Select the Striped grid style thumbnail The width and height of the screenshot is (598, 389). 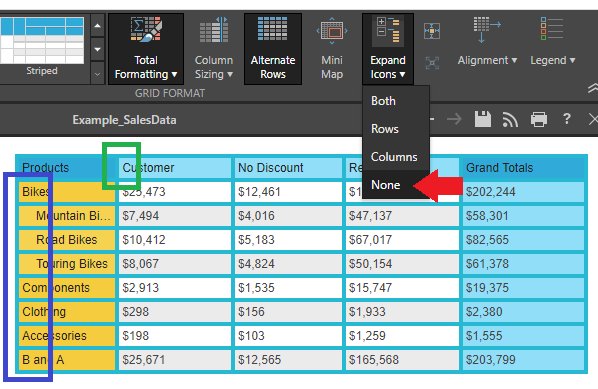[42, 47]
